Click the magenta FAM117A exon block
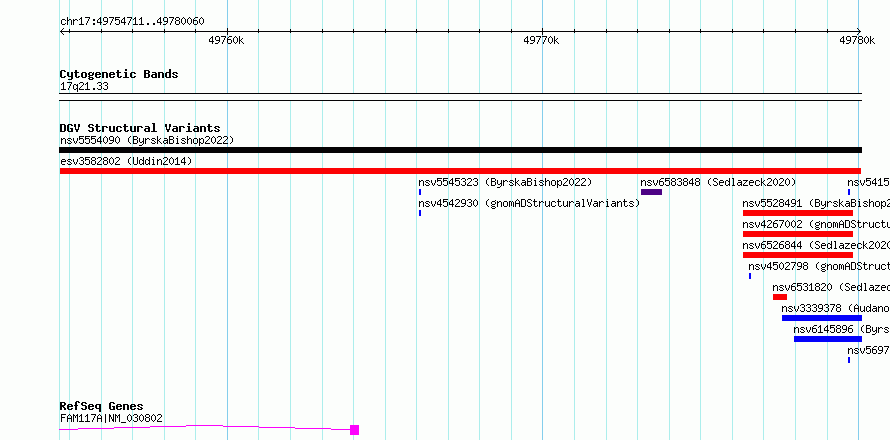The width and height of the screenshot is (890, 440). (354, 430)
